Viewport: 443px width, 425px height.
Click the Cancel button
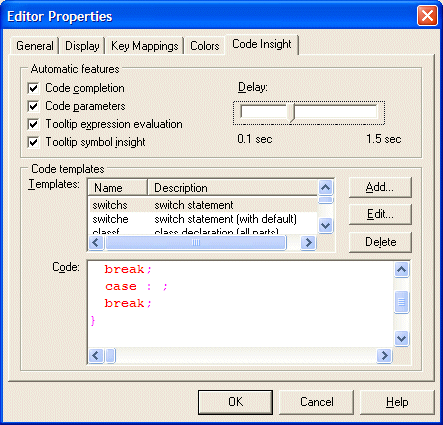point(316,402)
